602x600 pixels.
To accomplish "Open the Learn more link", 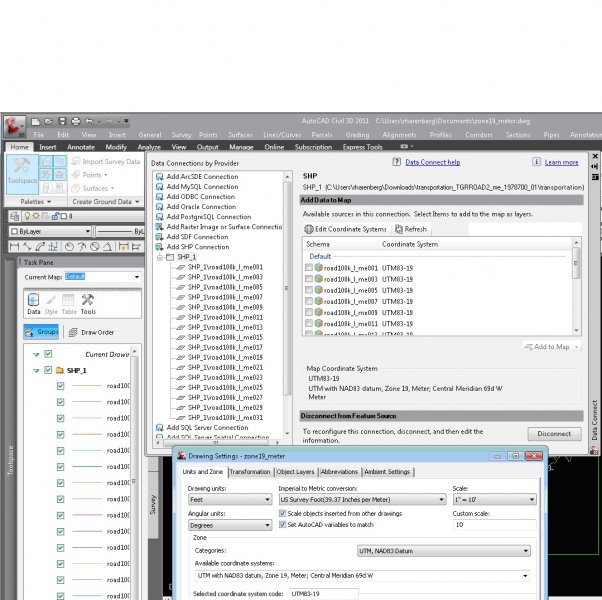I will [x=561, y=162].
